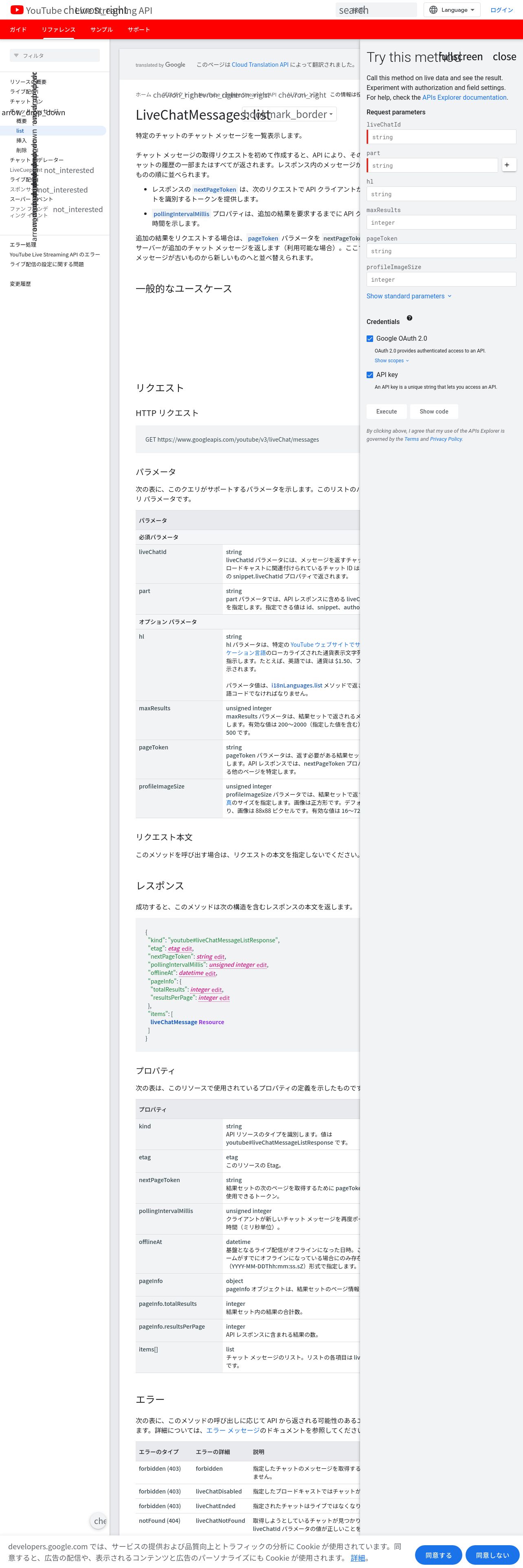The height and width of the screenshot is (1568, 523).
Task: Click the edit icon next to offlineAt datetime
Action: click(210, 973)
